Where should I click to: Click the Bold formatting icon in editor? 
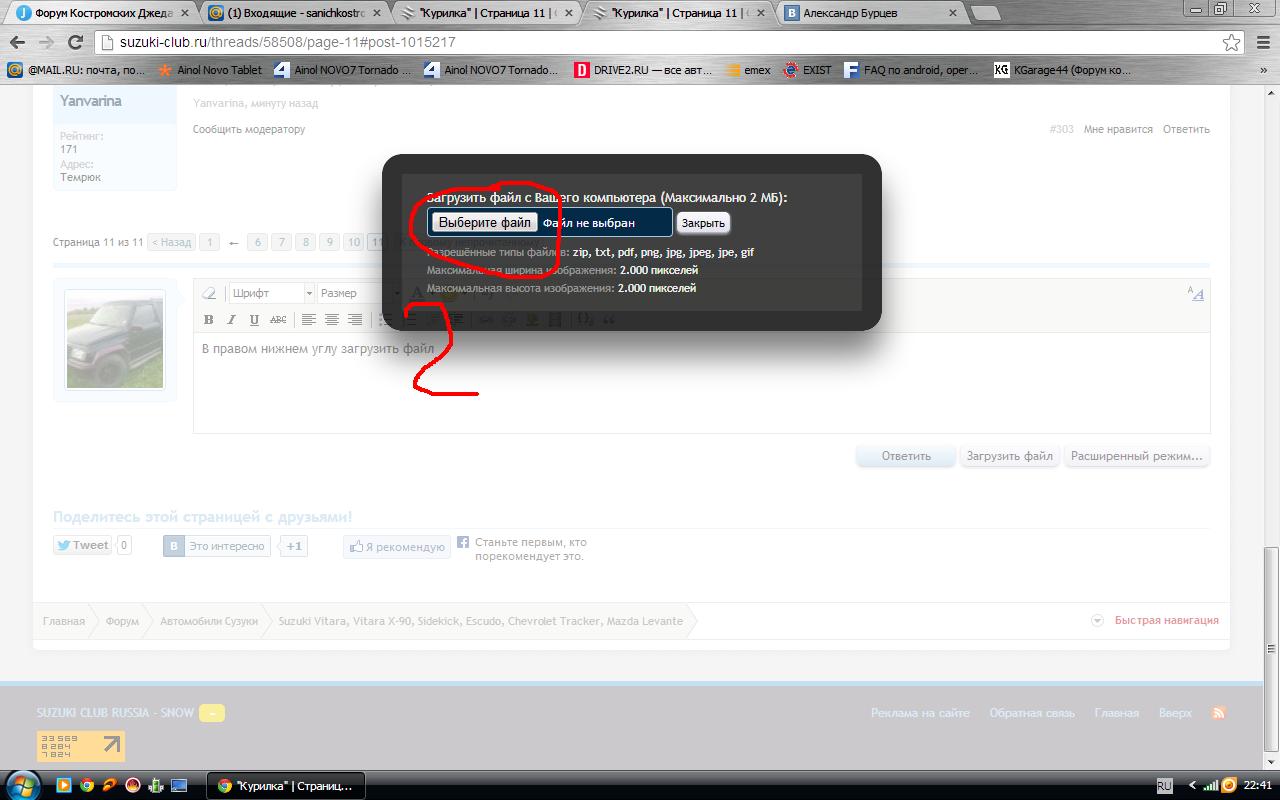(209, 320)
